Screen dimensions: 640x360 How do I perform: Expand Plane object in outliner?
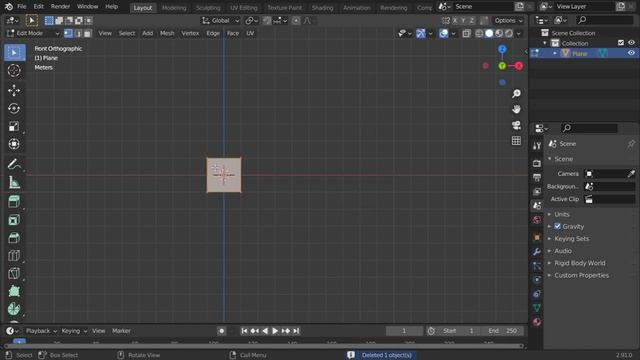(555, 53)
